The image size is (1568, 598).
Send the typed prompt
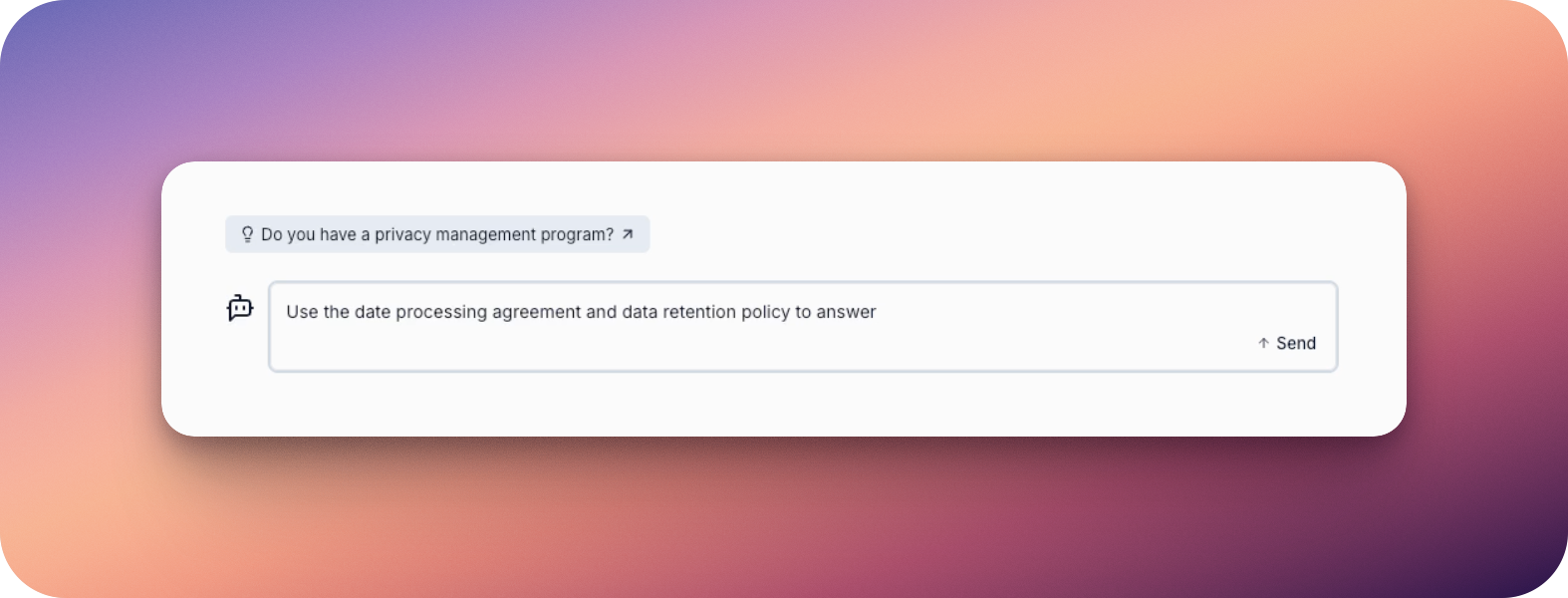(x=1287, y=343)
